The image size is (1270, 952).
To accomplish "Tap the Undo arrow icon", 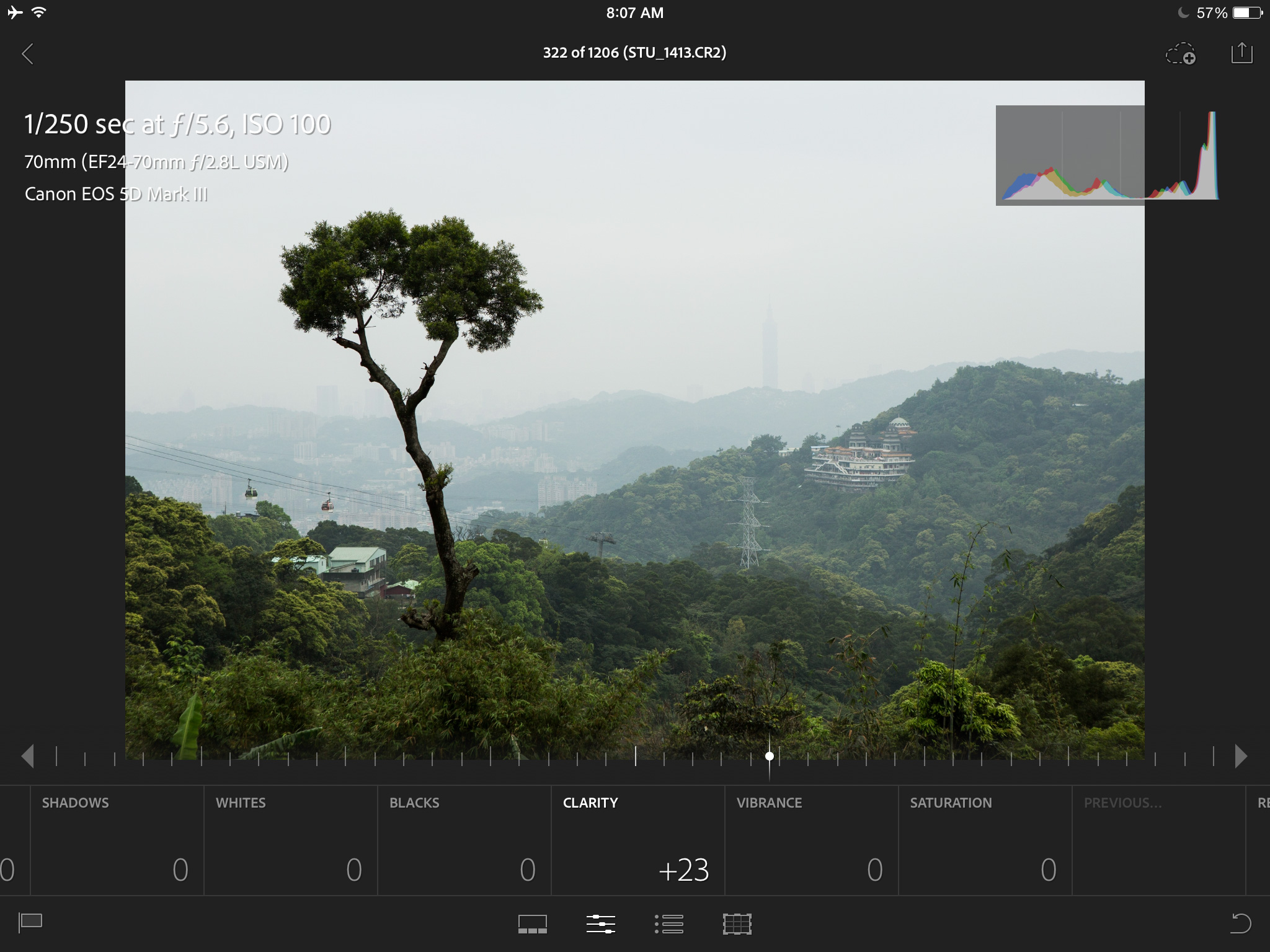I will click(x=1241, y=923).
